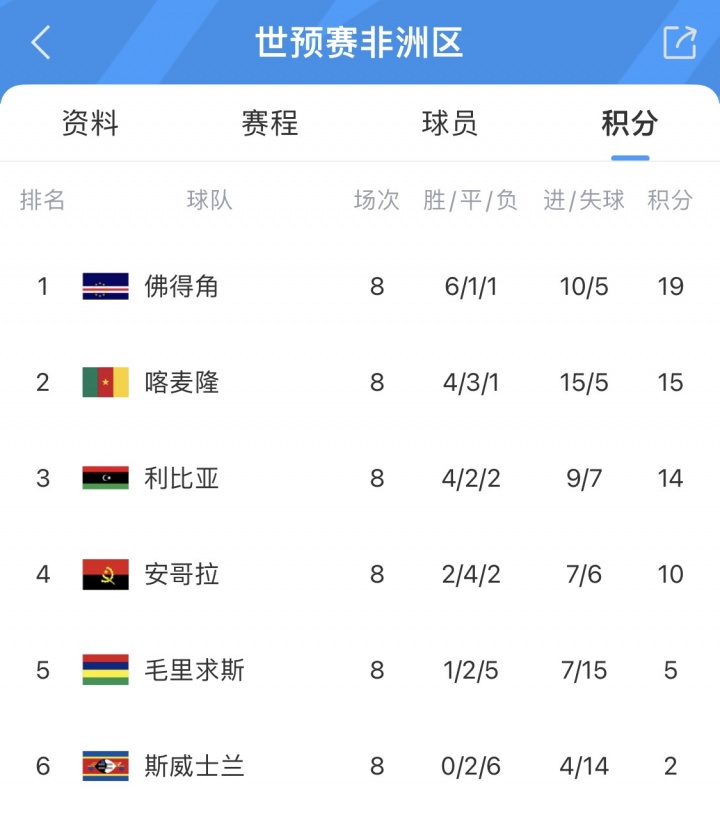
Task: Switch to the 赛程 tab
Action: 270,124
